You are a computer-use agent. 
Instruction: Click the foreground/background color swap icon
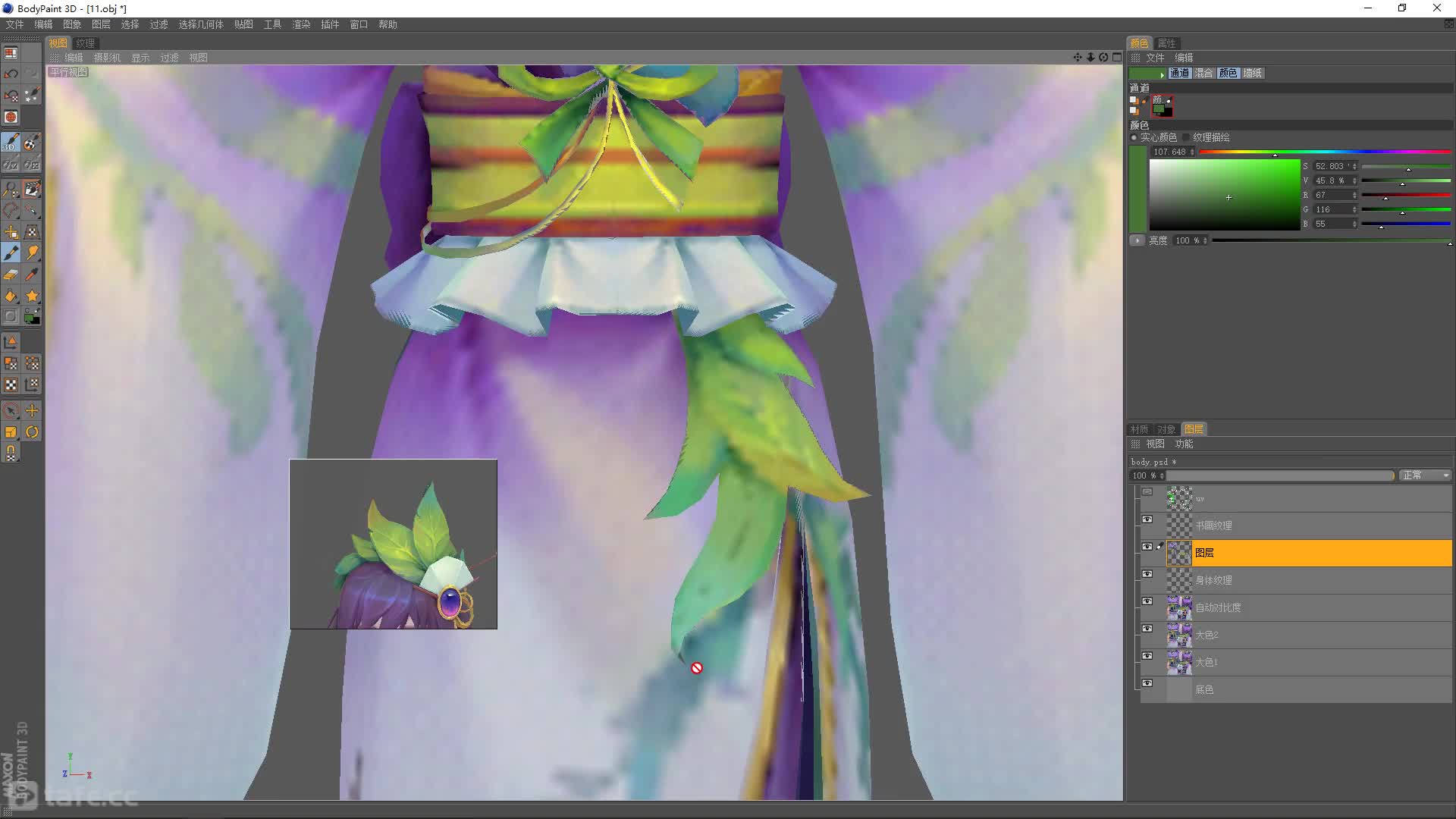[x=32, y=317]
